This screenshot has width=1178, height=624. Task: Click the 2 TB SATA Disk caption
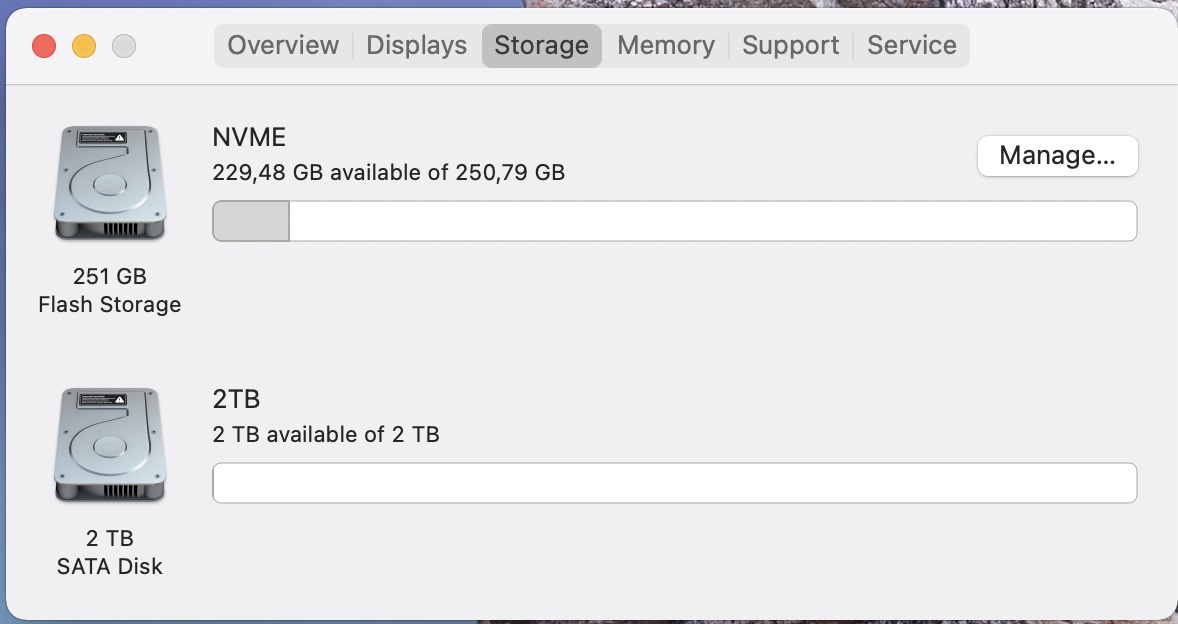[110, 552]
